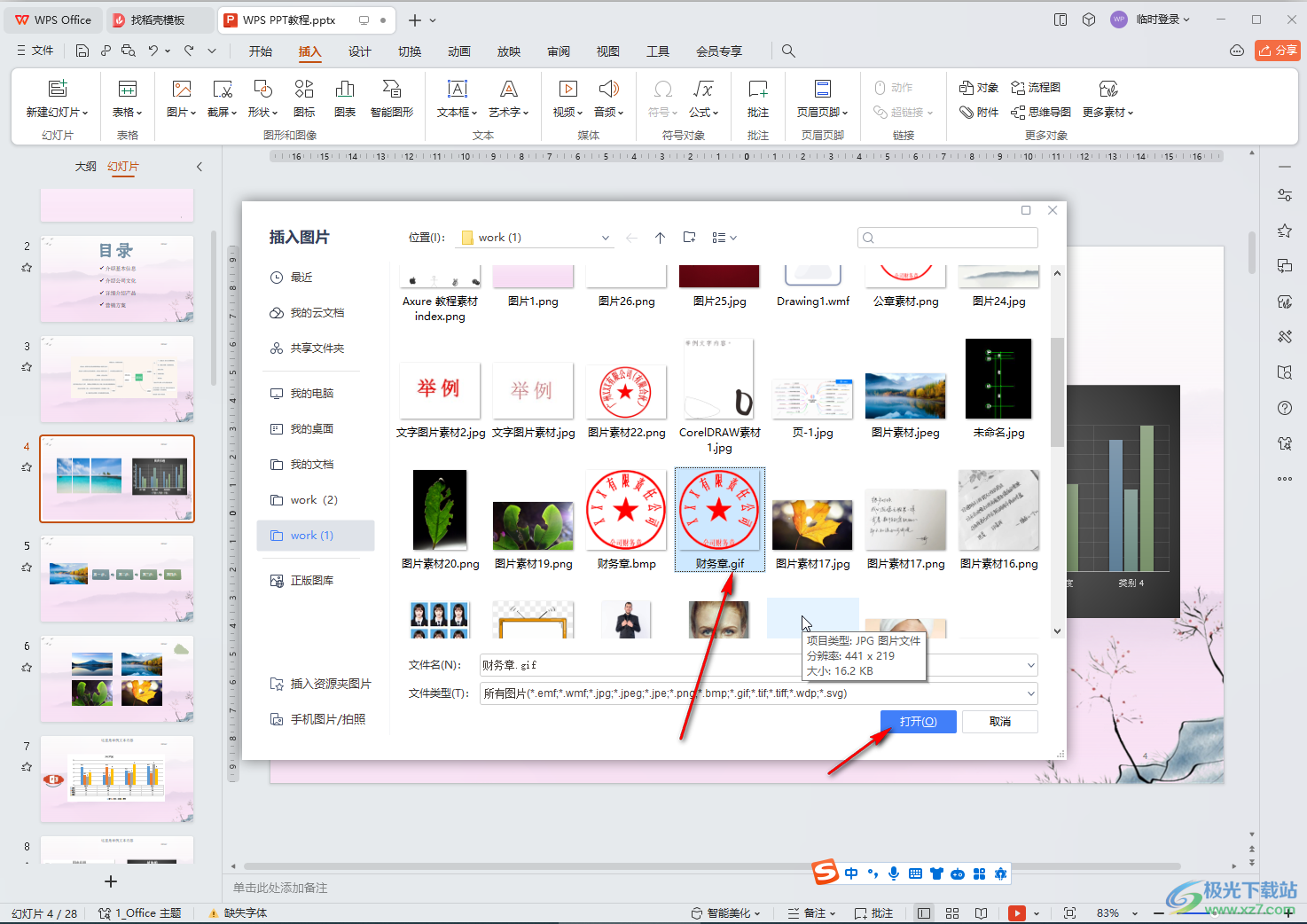The image size is (1307, 924).
Task: Expand the new tab dropdown arrow
Action: click(x=433, y=20)
